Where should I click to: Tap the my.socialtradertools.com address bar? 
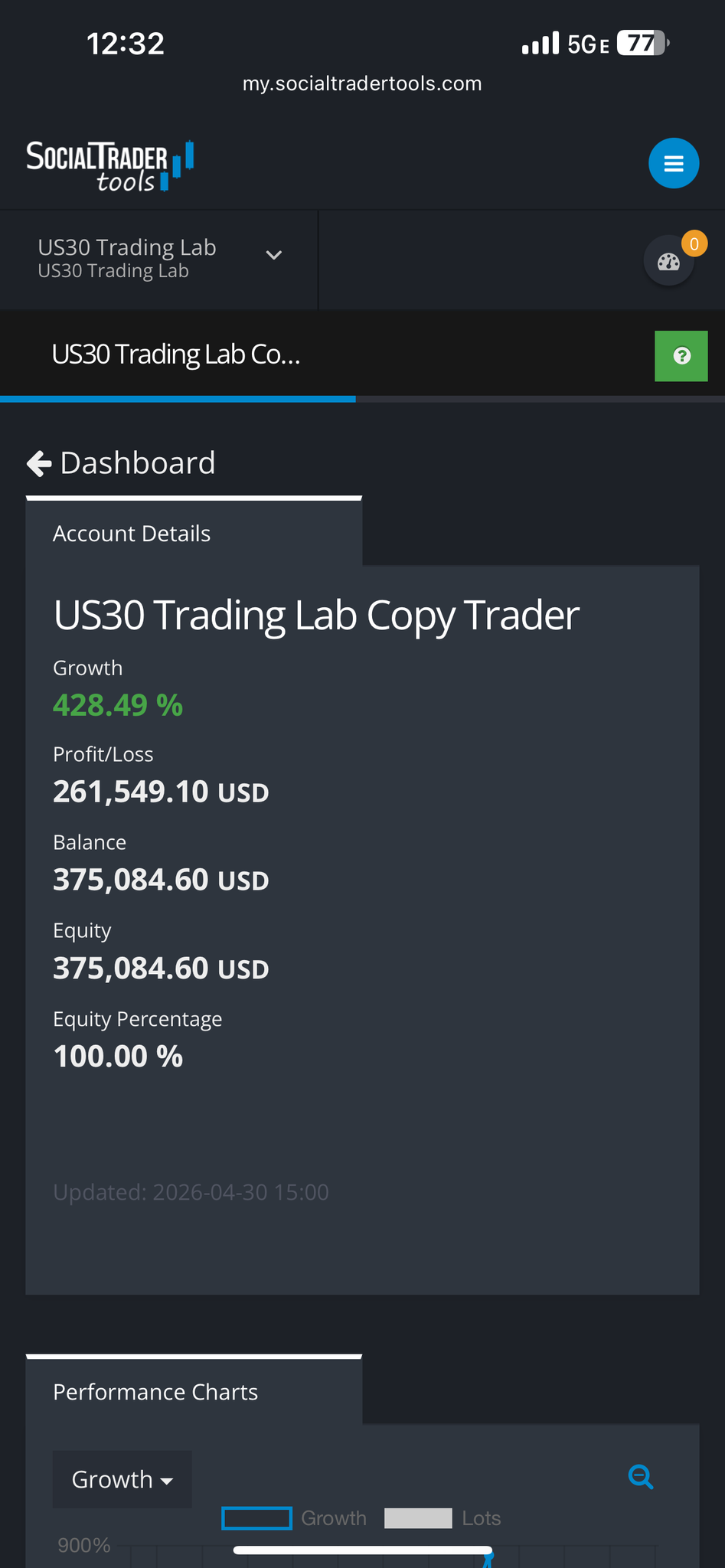coord(362,83)
